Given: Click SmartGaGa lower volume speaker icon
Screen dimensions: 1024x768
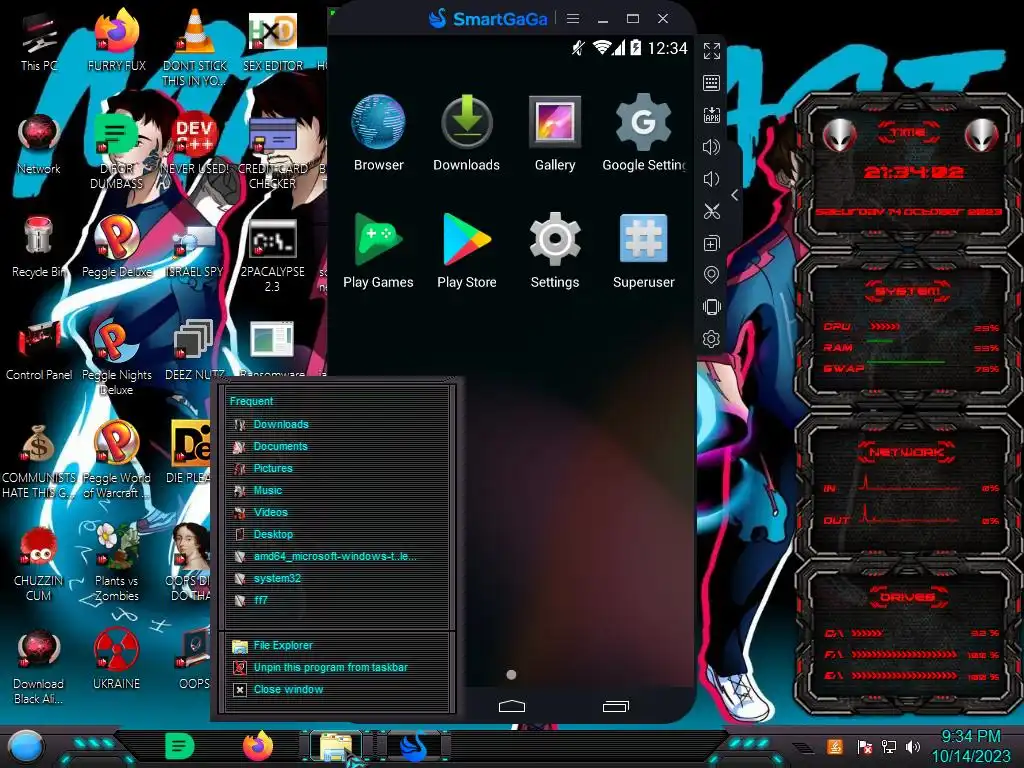Looking at the screenshot, I should (x=712, y=179).
